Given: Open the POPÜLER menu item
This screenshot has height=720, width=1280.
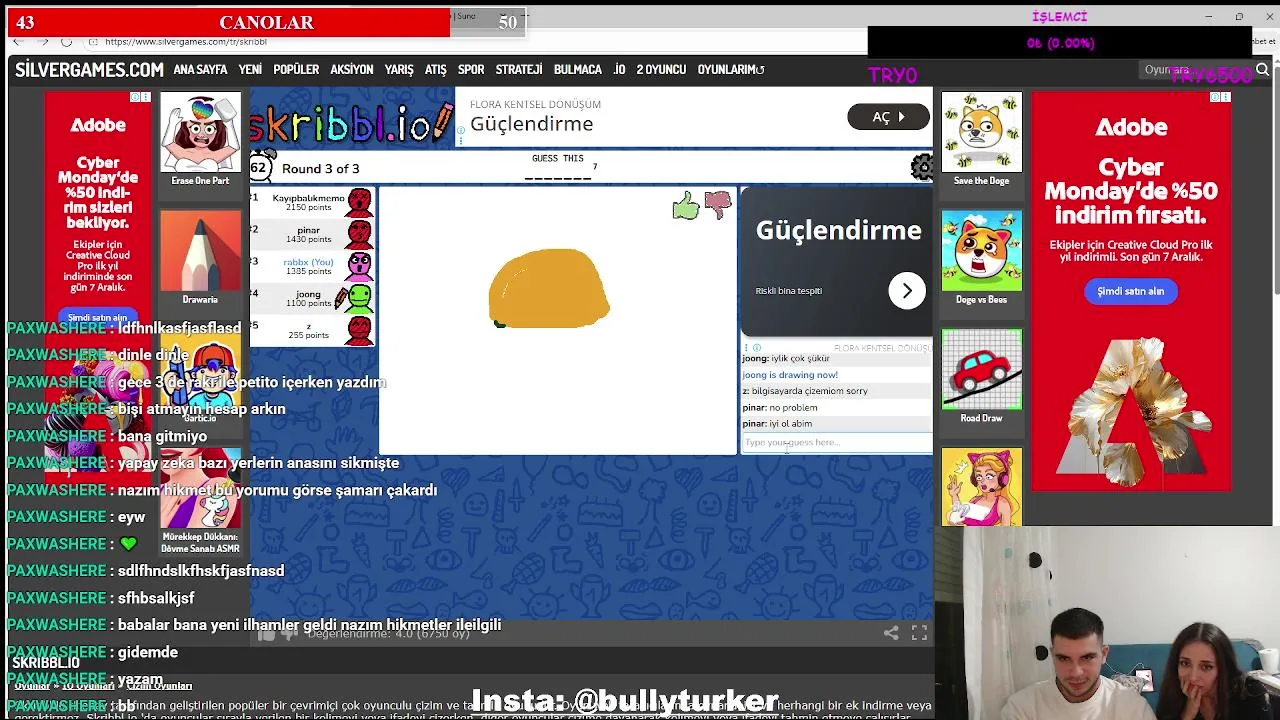Looking at the screenshot, I should [x=296, y=70].
